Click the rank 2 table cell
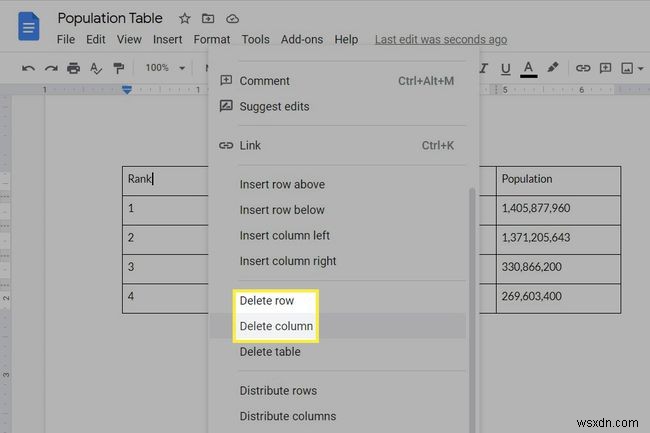 tap(166, 240)
